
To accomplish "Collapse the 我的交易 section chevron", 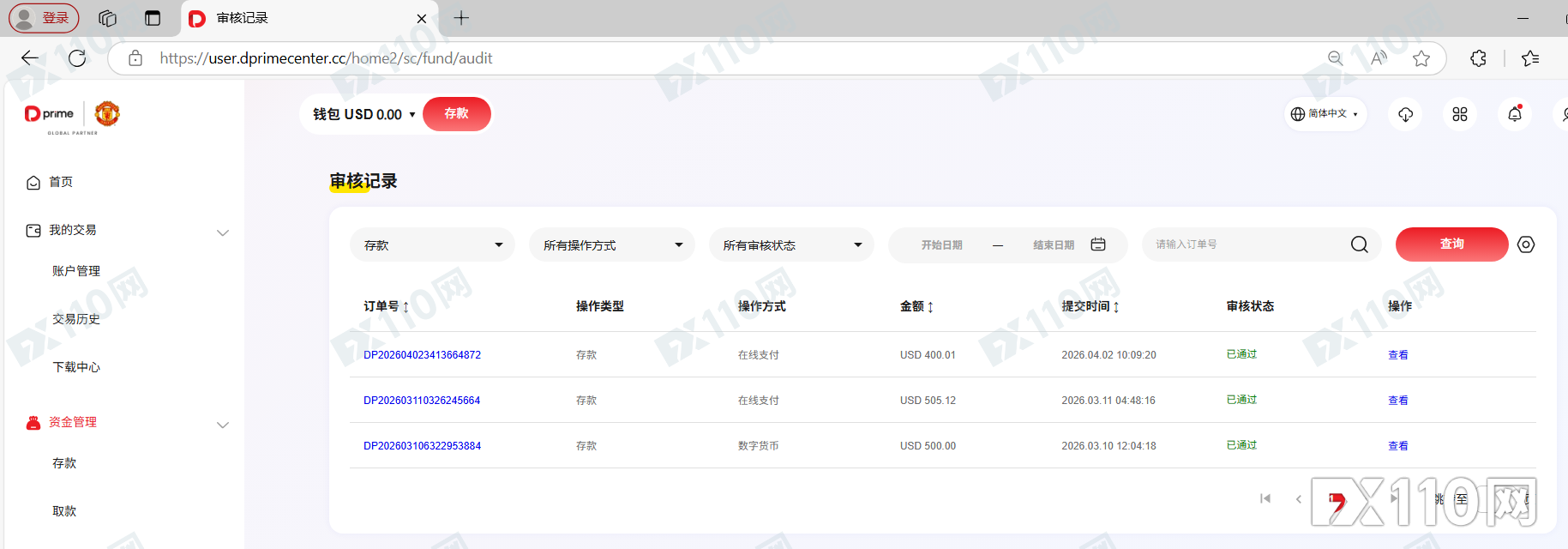I will coord(223,232).
